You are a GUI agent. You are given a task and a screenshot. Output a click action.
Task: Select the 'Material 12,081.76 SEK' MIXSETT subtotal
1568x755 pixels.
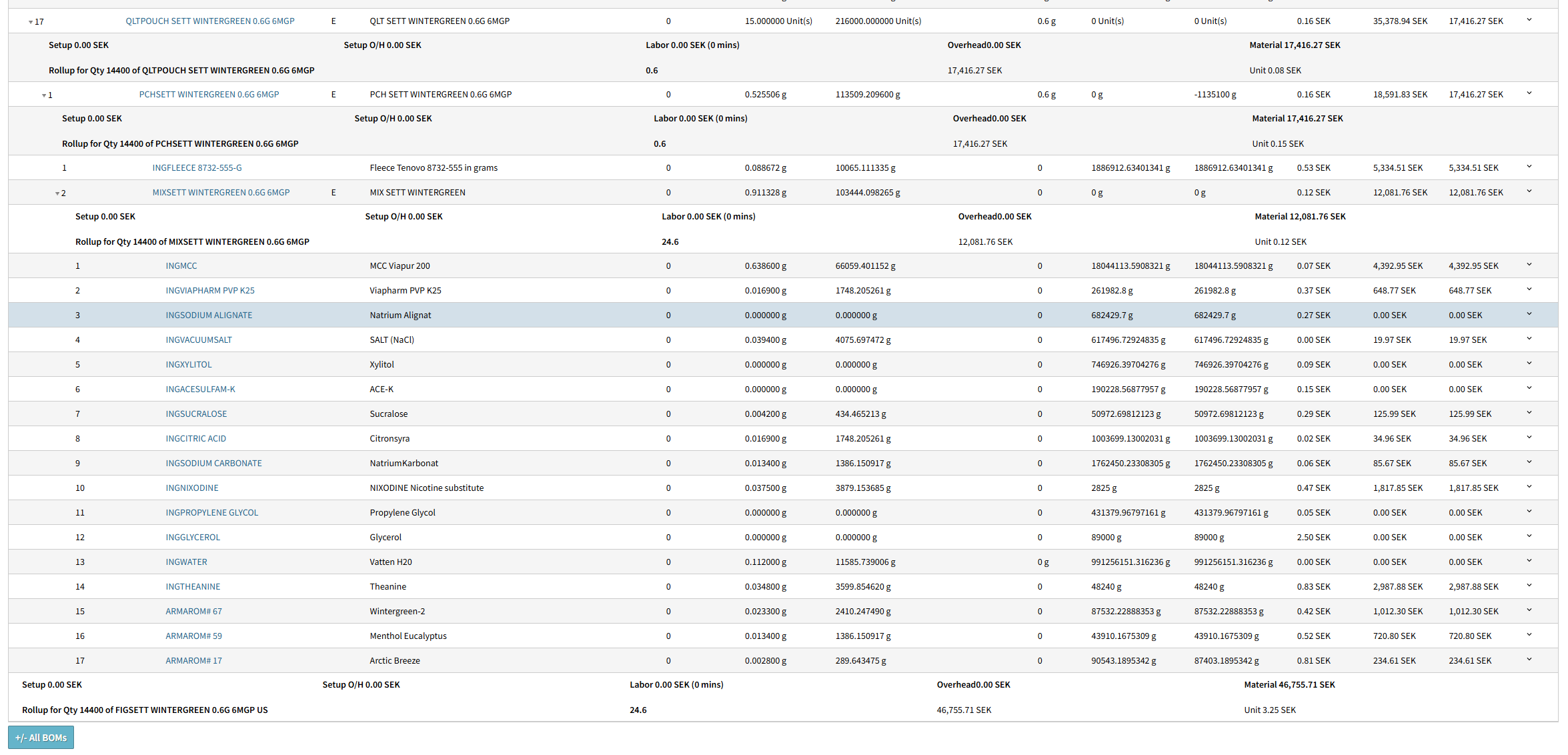(x=1300, y=217)
